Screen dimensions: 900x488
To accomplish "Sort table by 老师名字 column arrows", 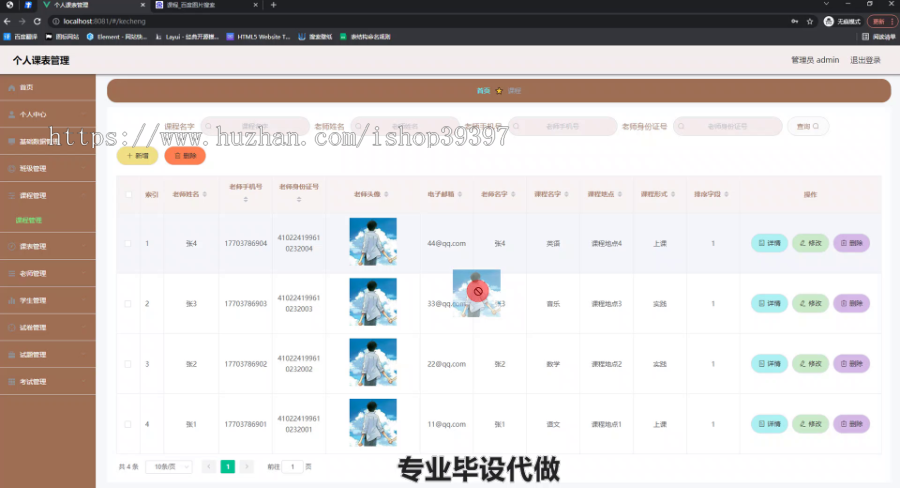I will click(513, 194).
